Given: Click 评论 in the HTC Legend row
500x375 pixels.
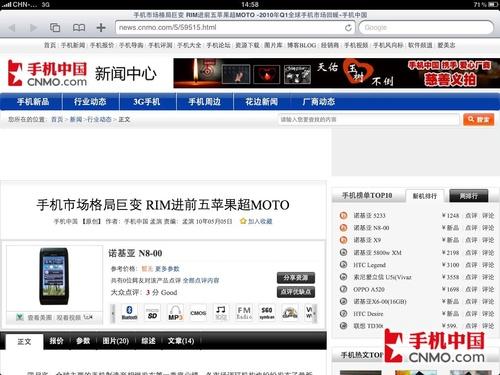Looking at the screenshot, I should click(488, 265).
